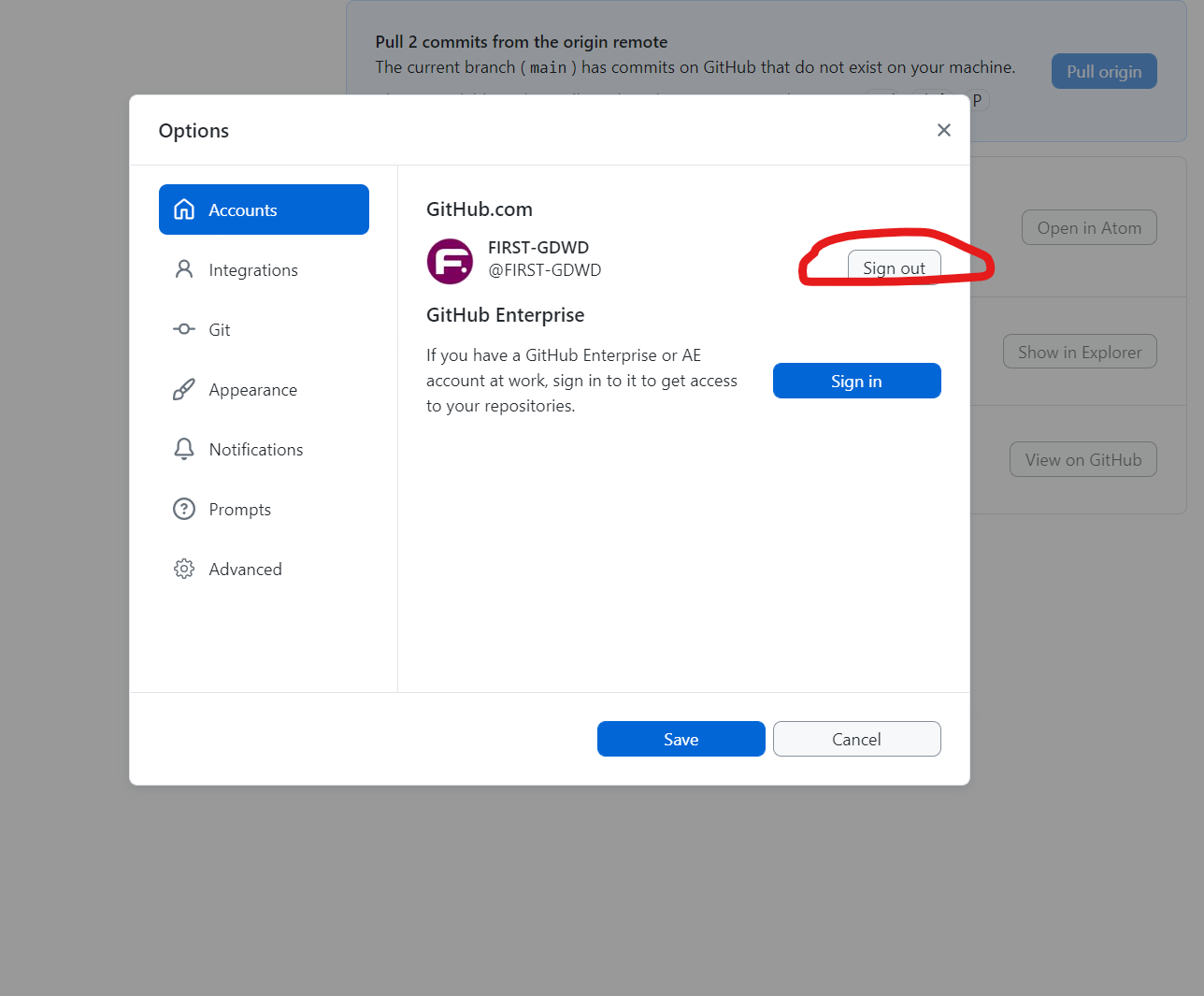
Task: Click the gear icon beside Advanced
Action: click(x=184, y=569)
